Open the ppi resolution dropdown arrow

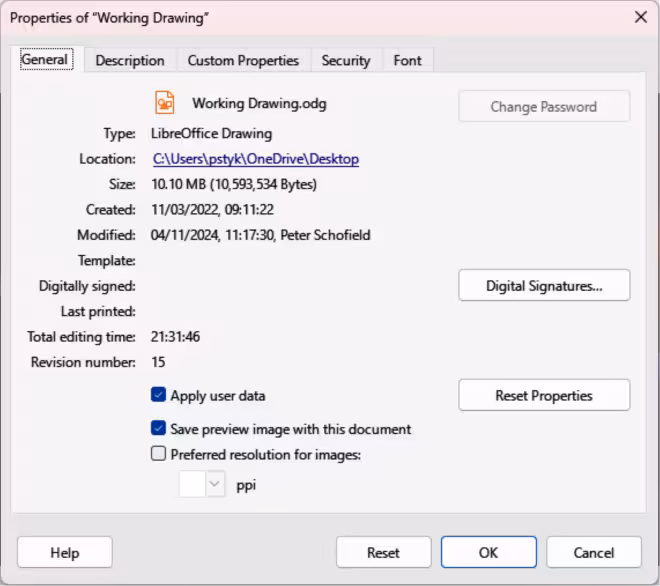coord(215,484)
